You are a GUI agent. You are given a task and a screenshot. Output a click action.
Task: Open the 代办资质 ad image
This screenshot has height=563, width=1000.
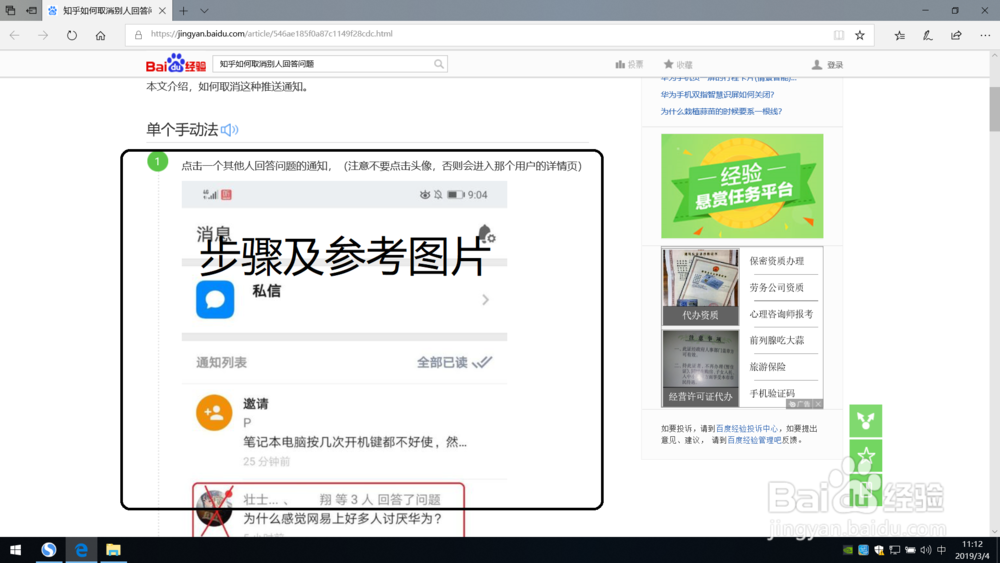click(700, 286)
